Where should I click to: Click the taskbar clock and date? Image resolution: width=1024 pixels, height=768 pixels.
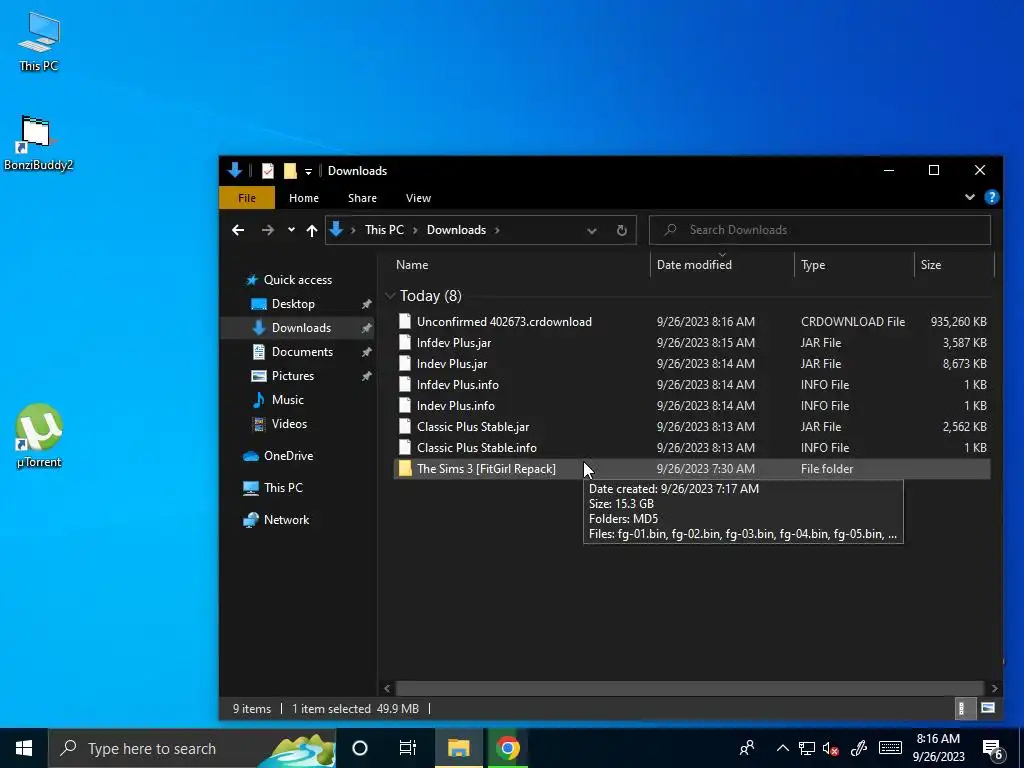pyautogui.click(x=938, y=748)
